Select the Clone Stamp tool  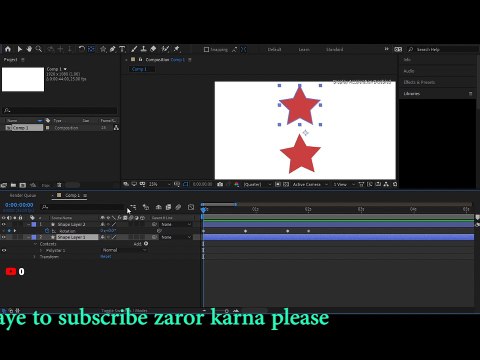click(x=143, y=49)
